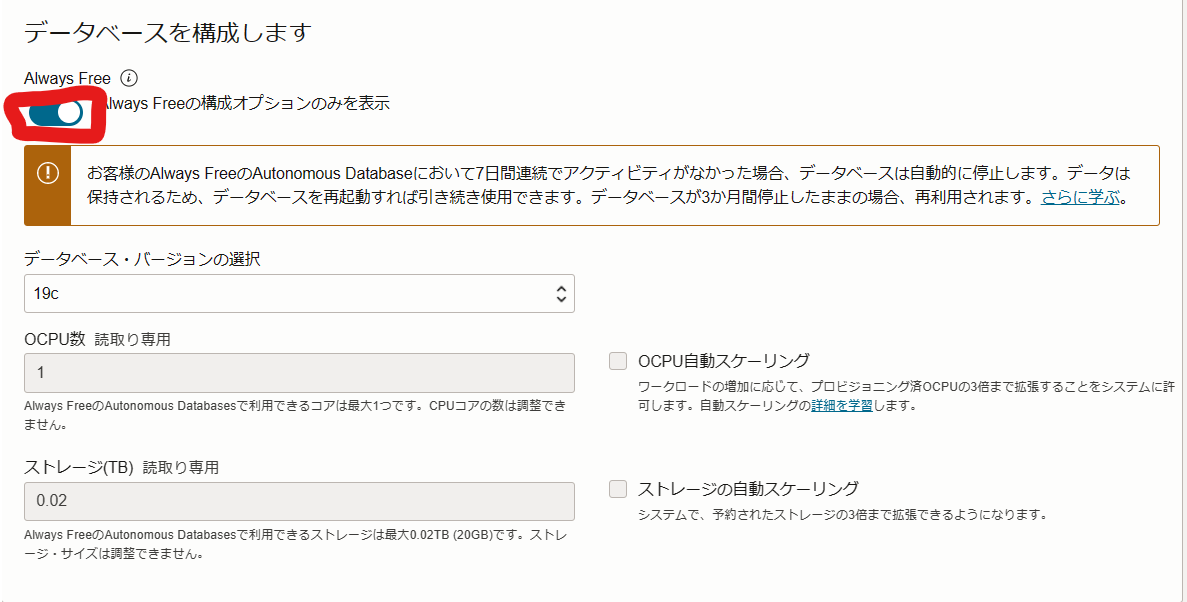Click the データベースを構成します heading
Screen dimensions: 1187x602
168,32
